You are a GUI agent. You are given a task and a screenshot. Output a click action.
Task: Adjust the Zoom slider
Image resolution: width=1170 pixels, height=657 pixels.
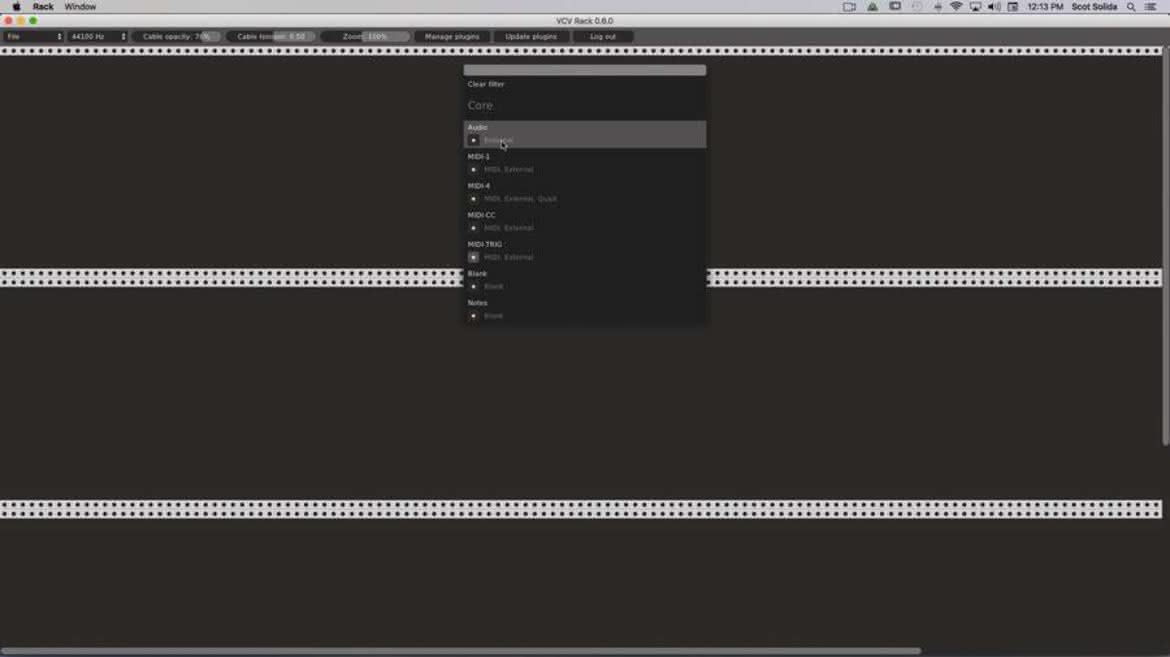pos(366,37)
